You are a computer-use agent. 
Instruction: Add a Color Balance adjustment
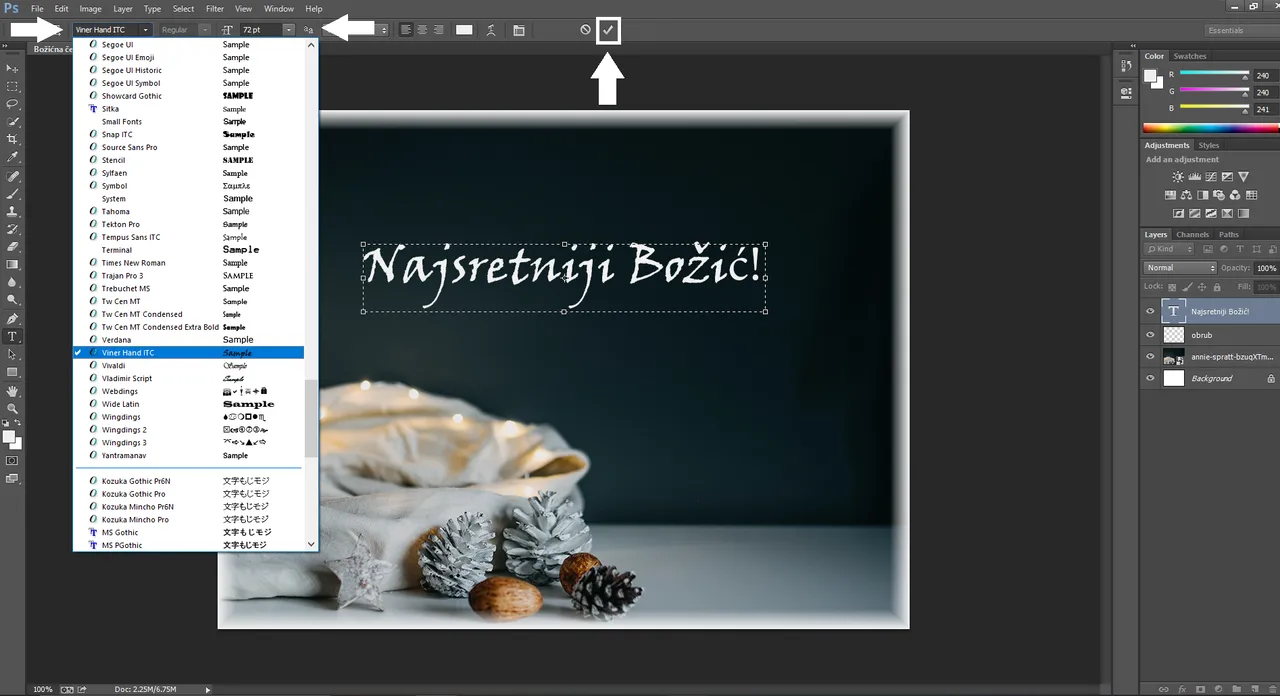(x=1186, y=195)
